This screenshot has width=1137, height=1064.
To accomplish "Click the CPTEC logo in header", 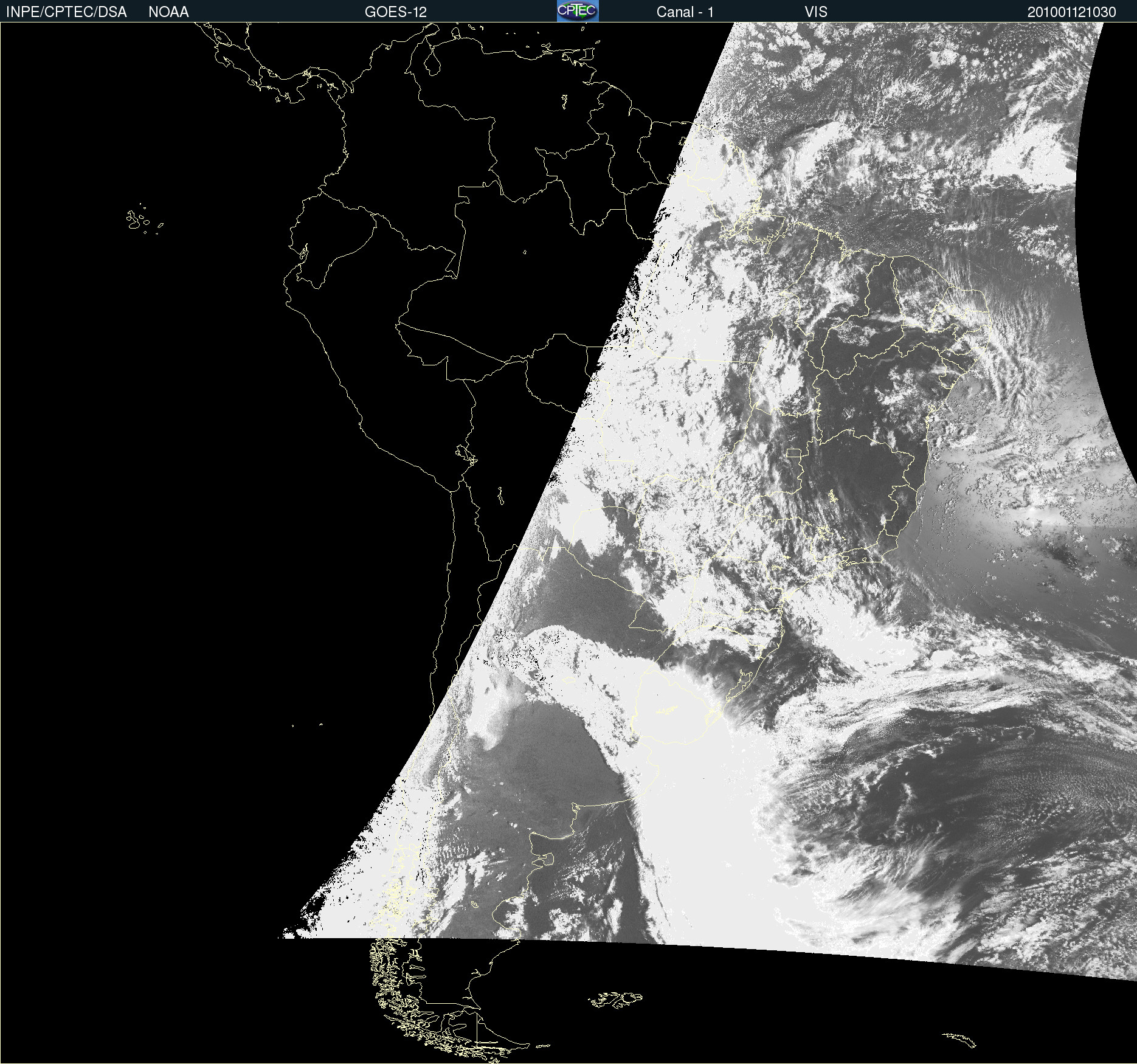I will [x=578, y=11].
